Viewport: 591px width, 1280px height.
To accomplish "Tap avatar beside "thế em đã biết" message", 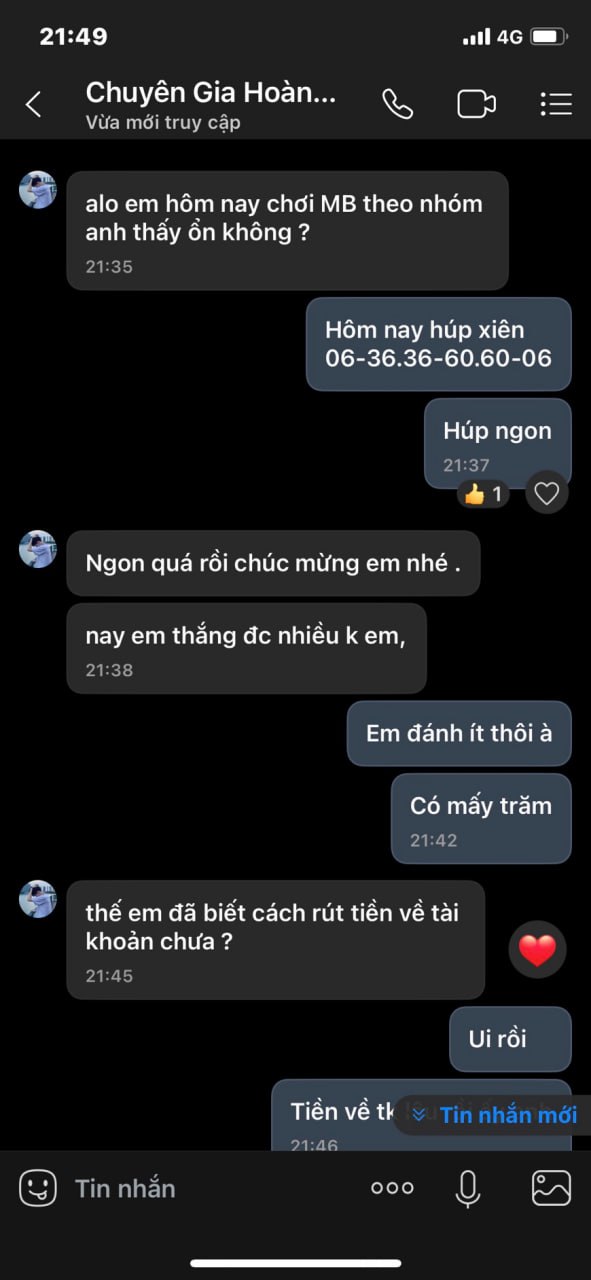I will pos(38,899).
